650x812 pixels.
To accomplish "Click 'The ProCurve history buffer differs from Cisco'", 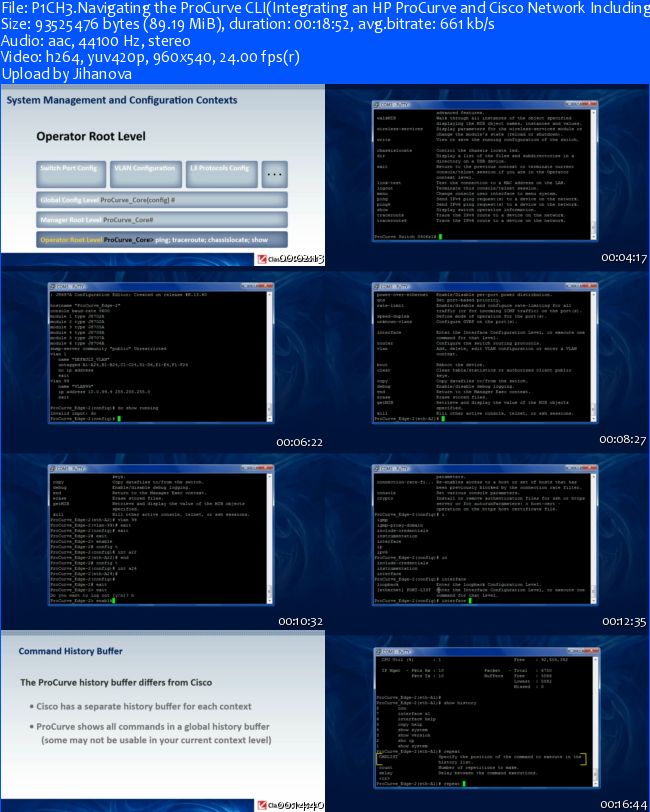I will 116,683.
